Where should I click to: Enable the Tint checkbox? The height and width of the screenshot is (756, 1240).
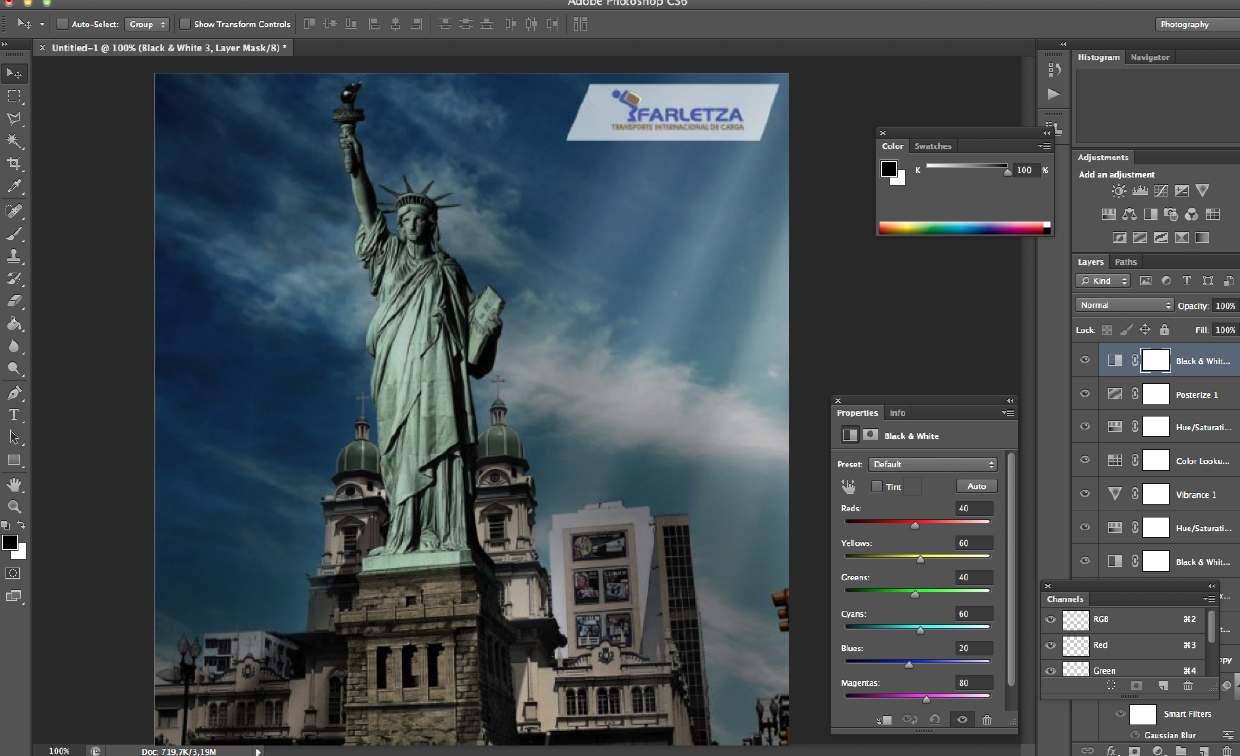(x=877, y=487)
